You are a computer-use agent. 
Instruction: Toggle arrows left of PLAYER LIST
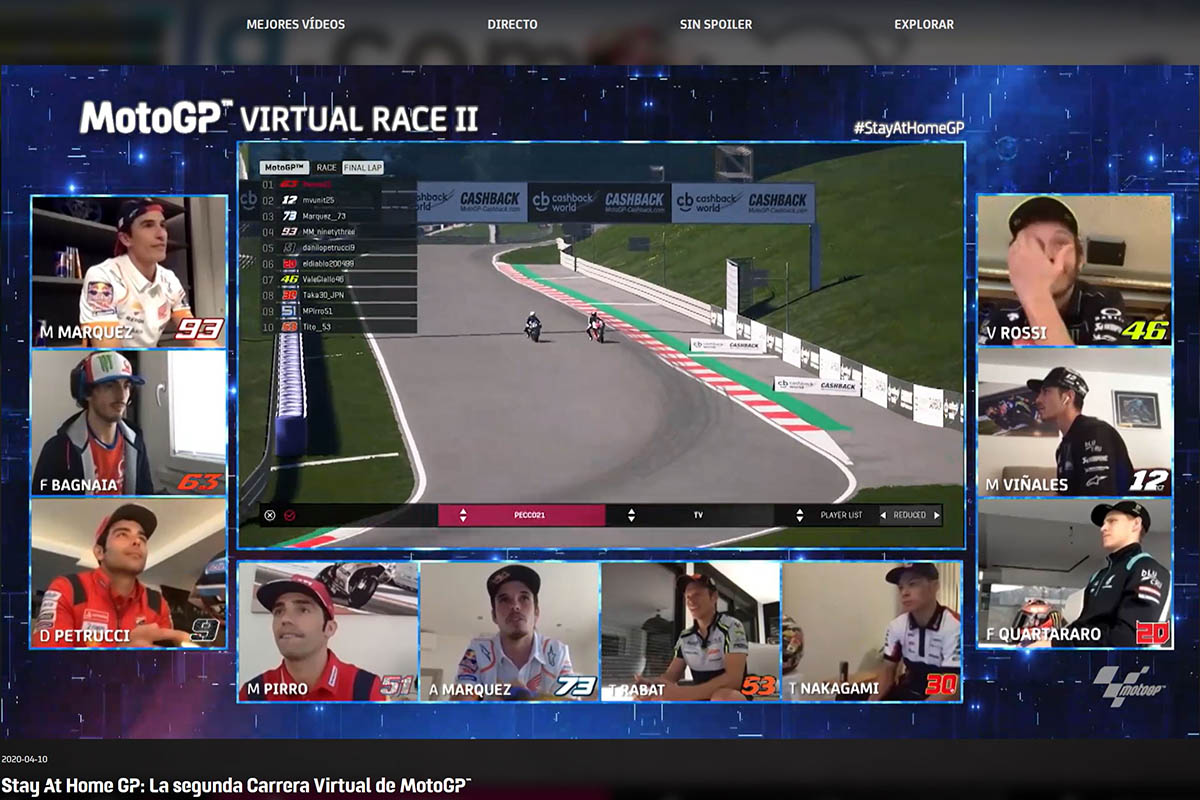click(x=799, y=516)
